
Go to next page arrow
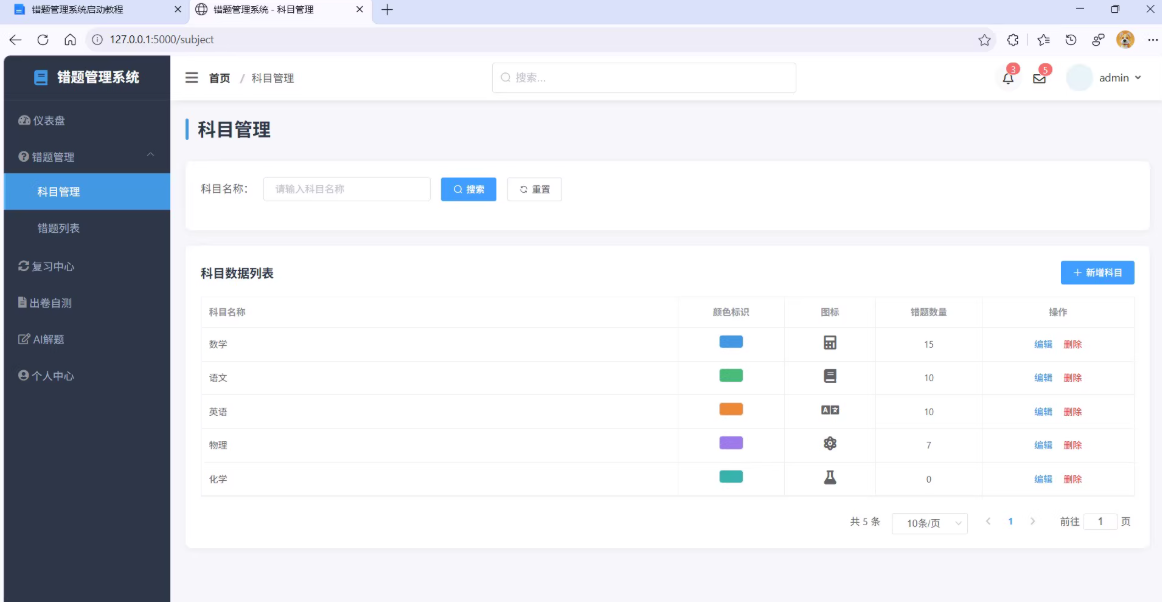point(1032,521)
